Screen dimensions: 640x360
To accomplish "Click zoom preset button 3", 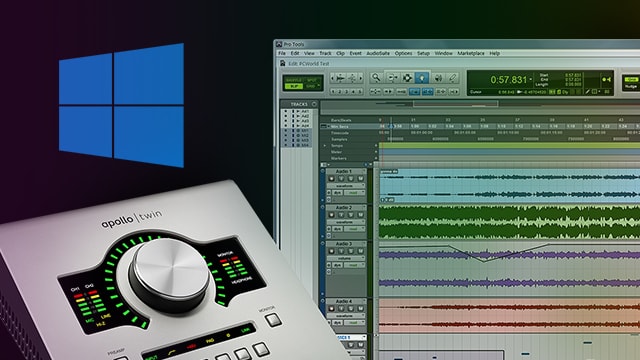I will click(347, 92).
